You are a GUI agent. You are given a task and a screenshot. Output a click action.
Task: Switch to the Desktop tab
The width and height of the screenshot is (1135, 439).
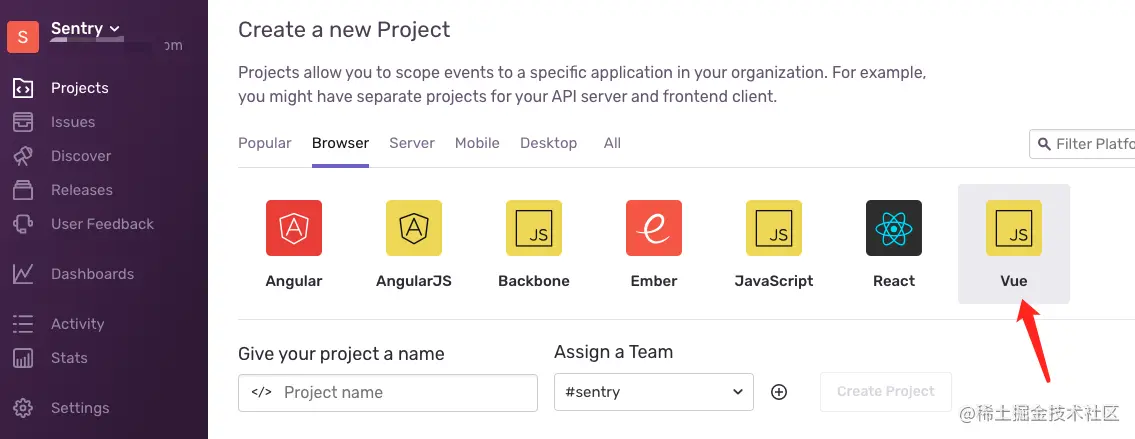pos(549,143)
